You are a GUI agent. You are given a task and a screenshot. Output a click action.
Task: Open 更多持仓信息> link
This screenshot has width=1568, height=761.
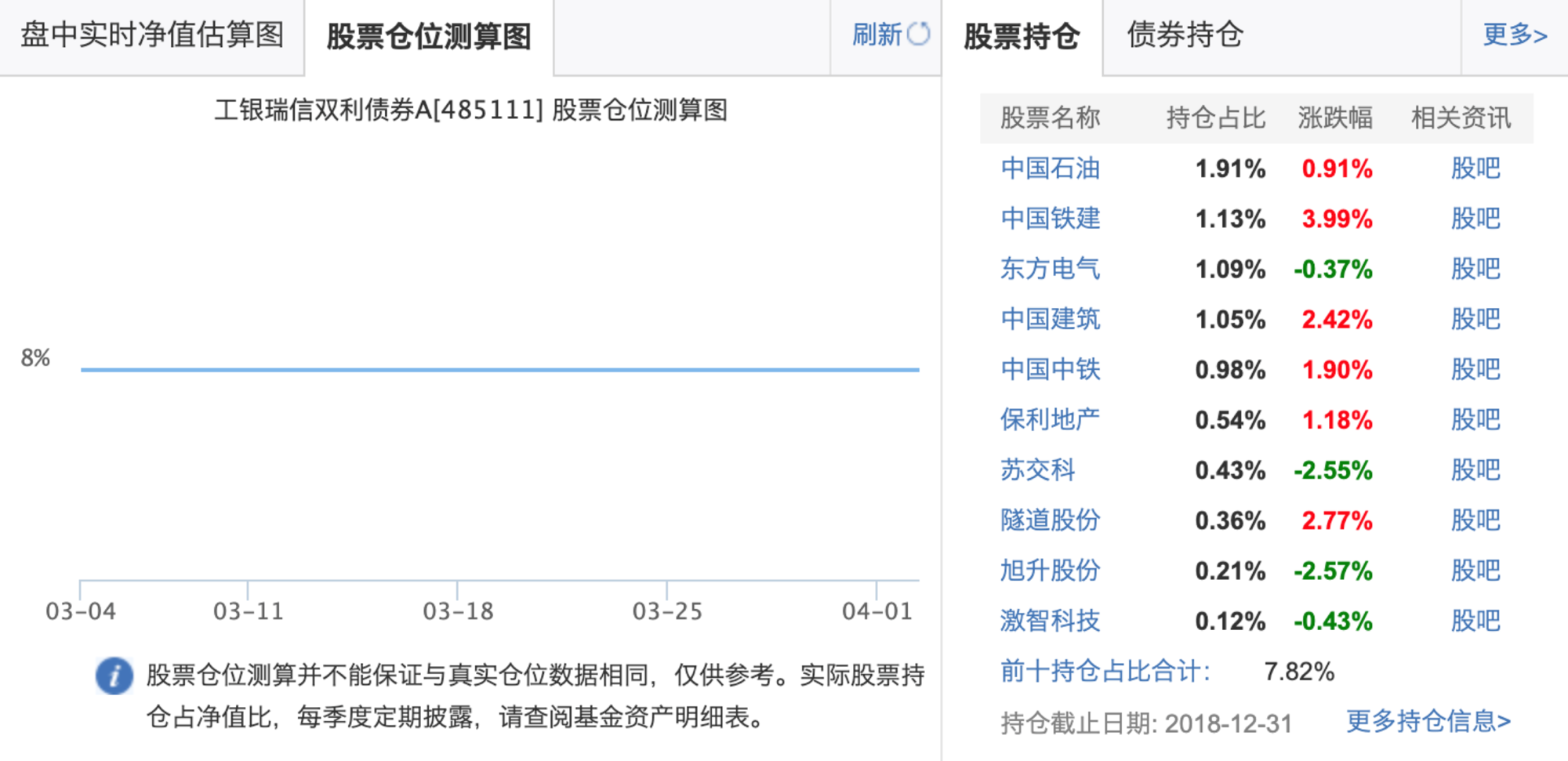tap(1428, 721)
